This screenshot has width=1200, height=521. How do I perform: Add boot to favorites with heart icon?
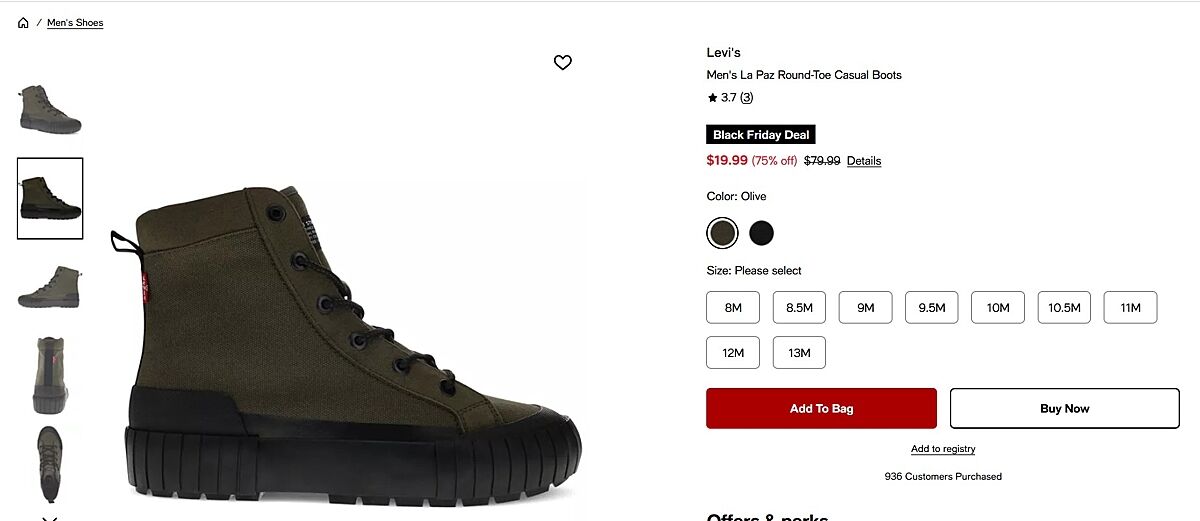pyautogui.click(x=563, y=63)
